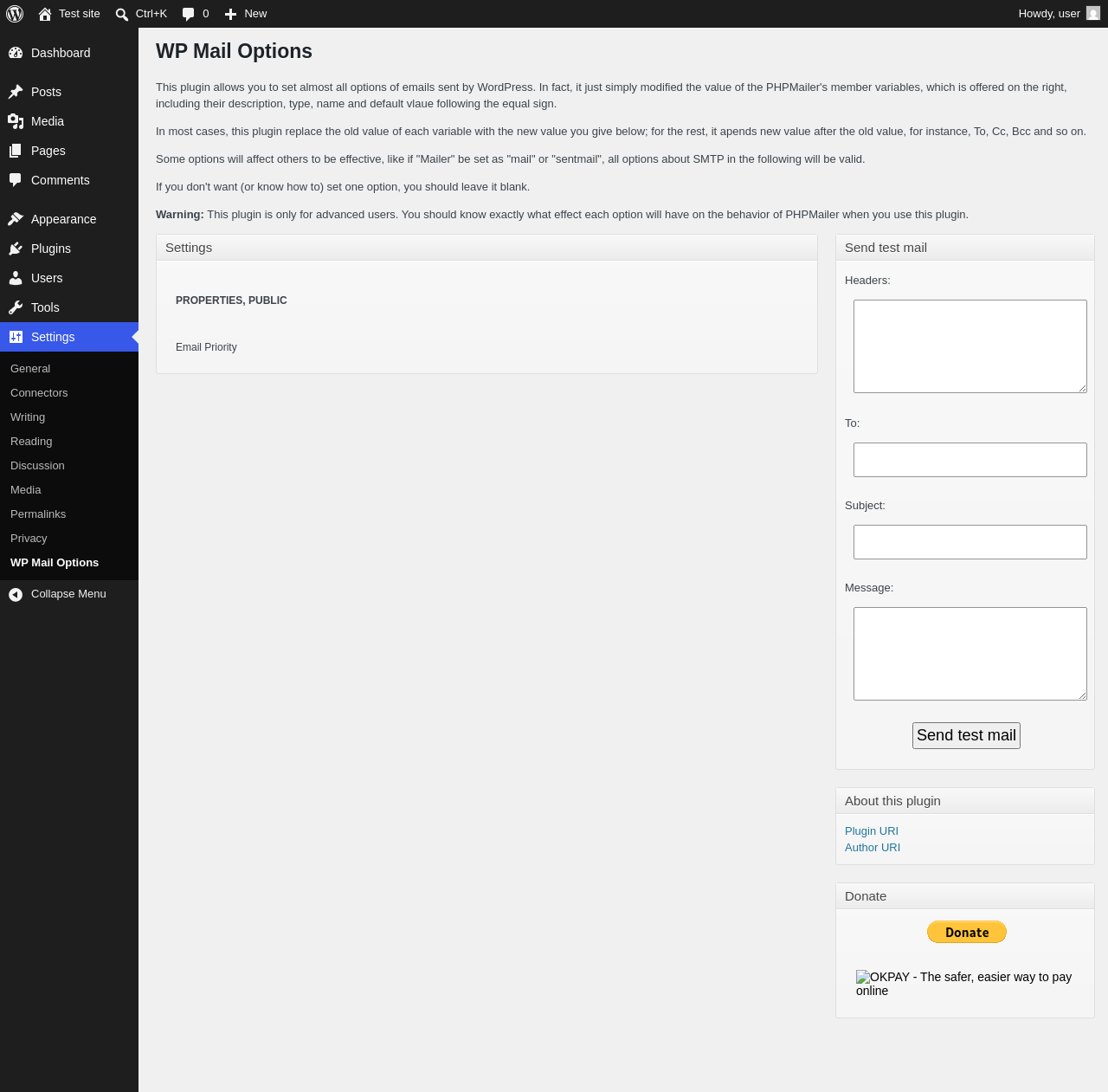The image size is (1108, 1092).
Task: Click the OKPAY image link
Action: pos(963,984)
